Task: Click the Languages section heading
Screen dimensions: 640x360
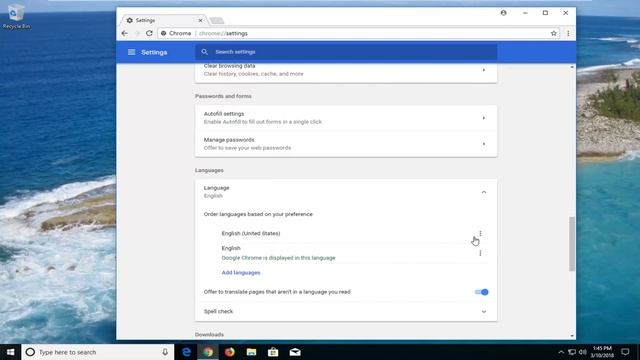Action: [x=209, y=170]
